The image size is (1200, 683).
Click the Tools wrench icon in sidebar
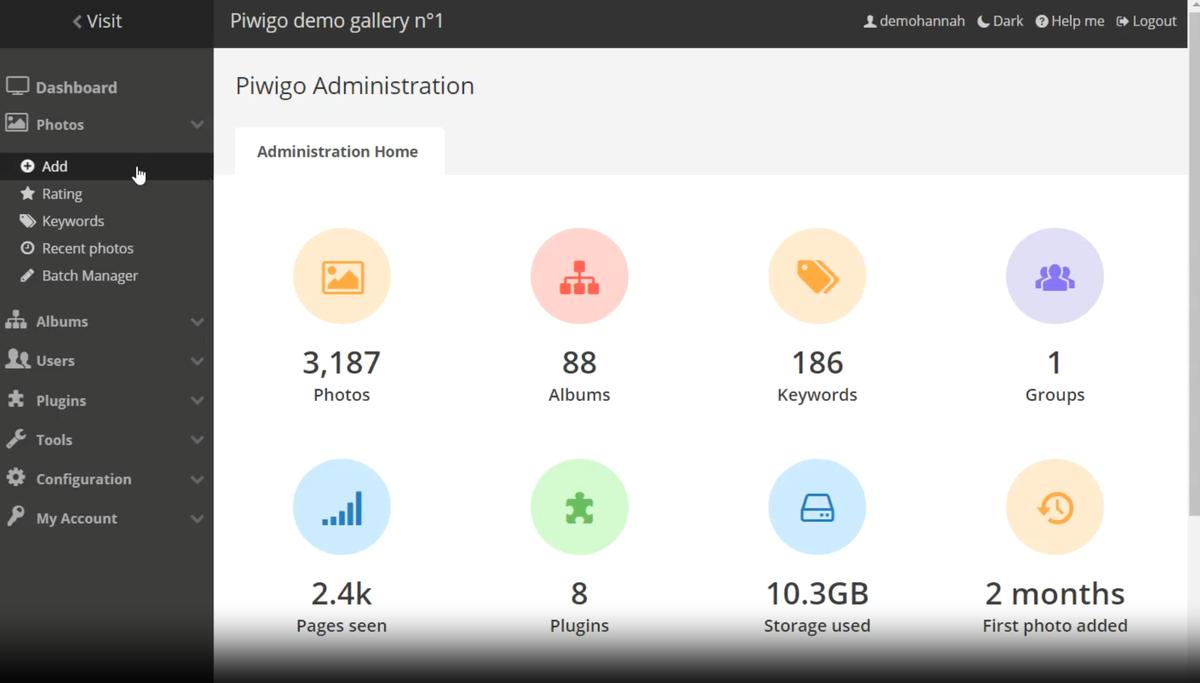16,438
